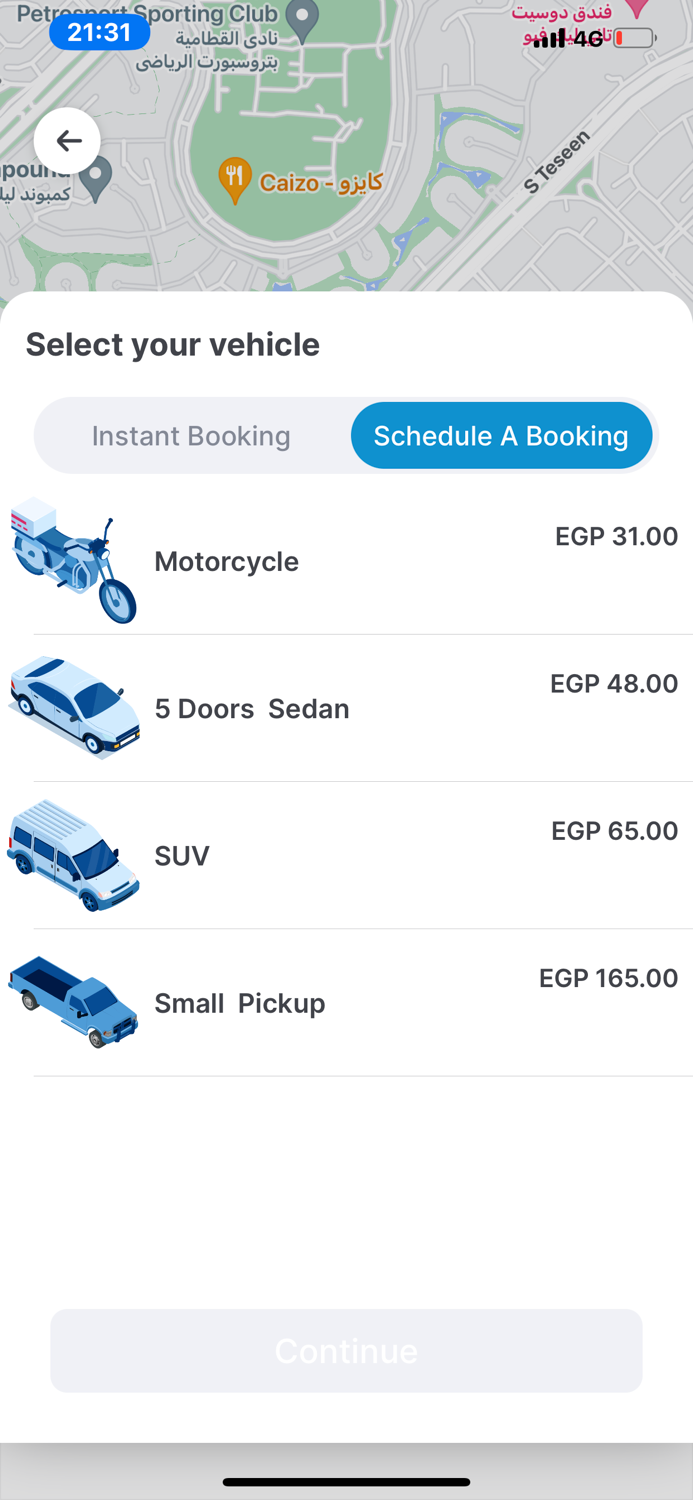The height and width of the screenshot is (1500, 693).
Task: Tap the EGP 31.00 price
Action: click(616, 536)
